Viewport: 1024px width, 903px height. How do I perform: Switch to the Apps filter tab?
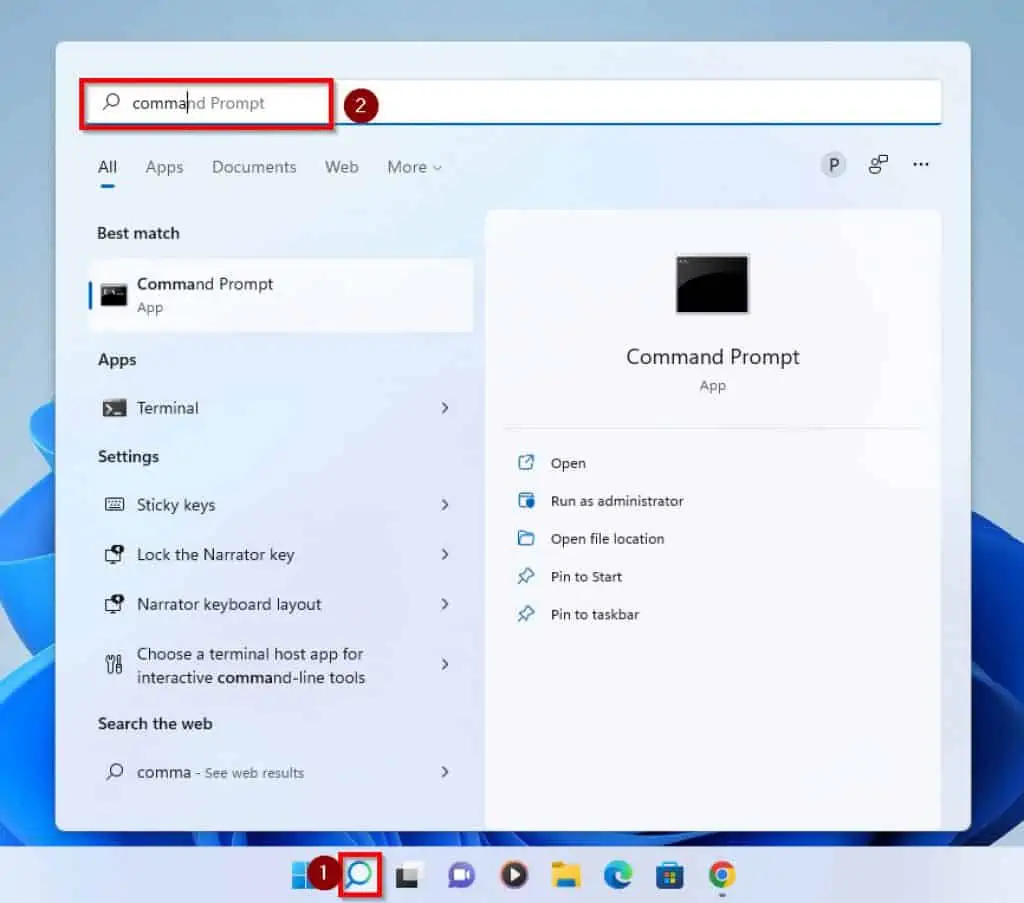(x=165, y=167)
